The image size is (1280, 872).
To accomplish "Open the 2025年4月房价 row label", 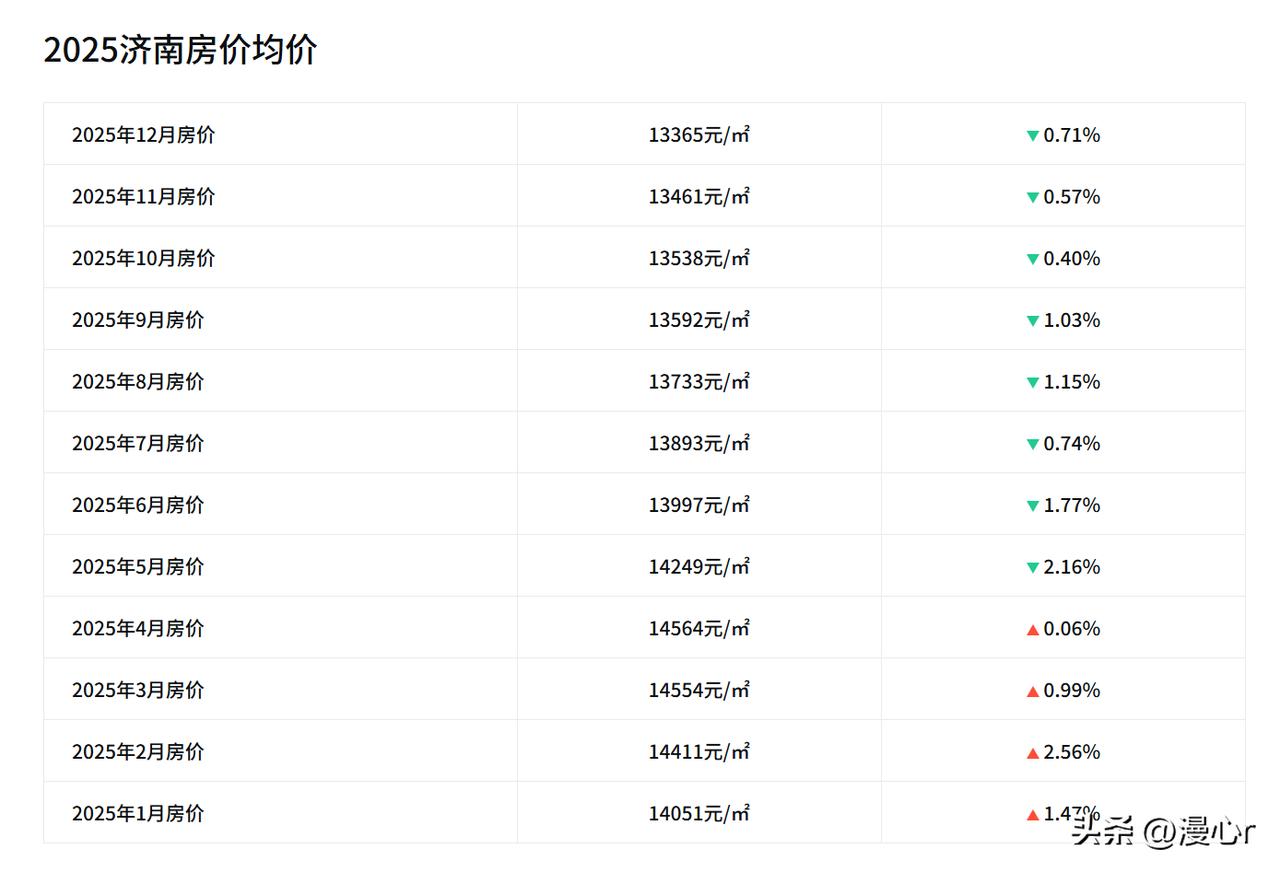I will (138, 628).
